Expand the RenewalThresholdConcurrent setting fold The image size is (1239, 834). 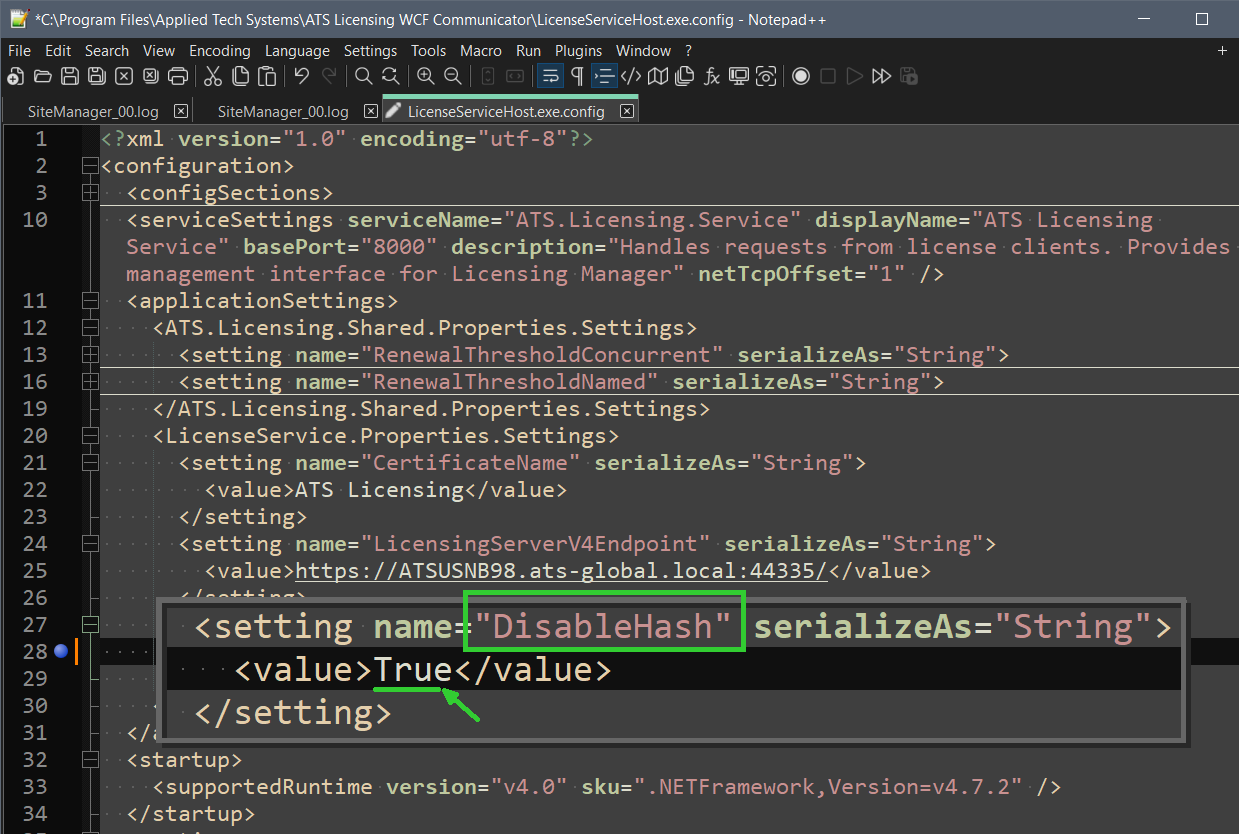[90, 355]
